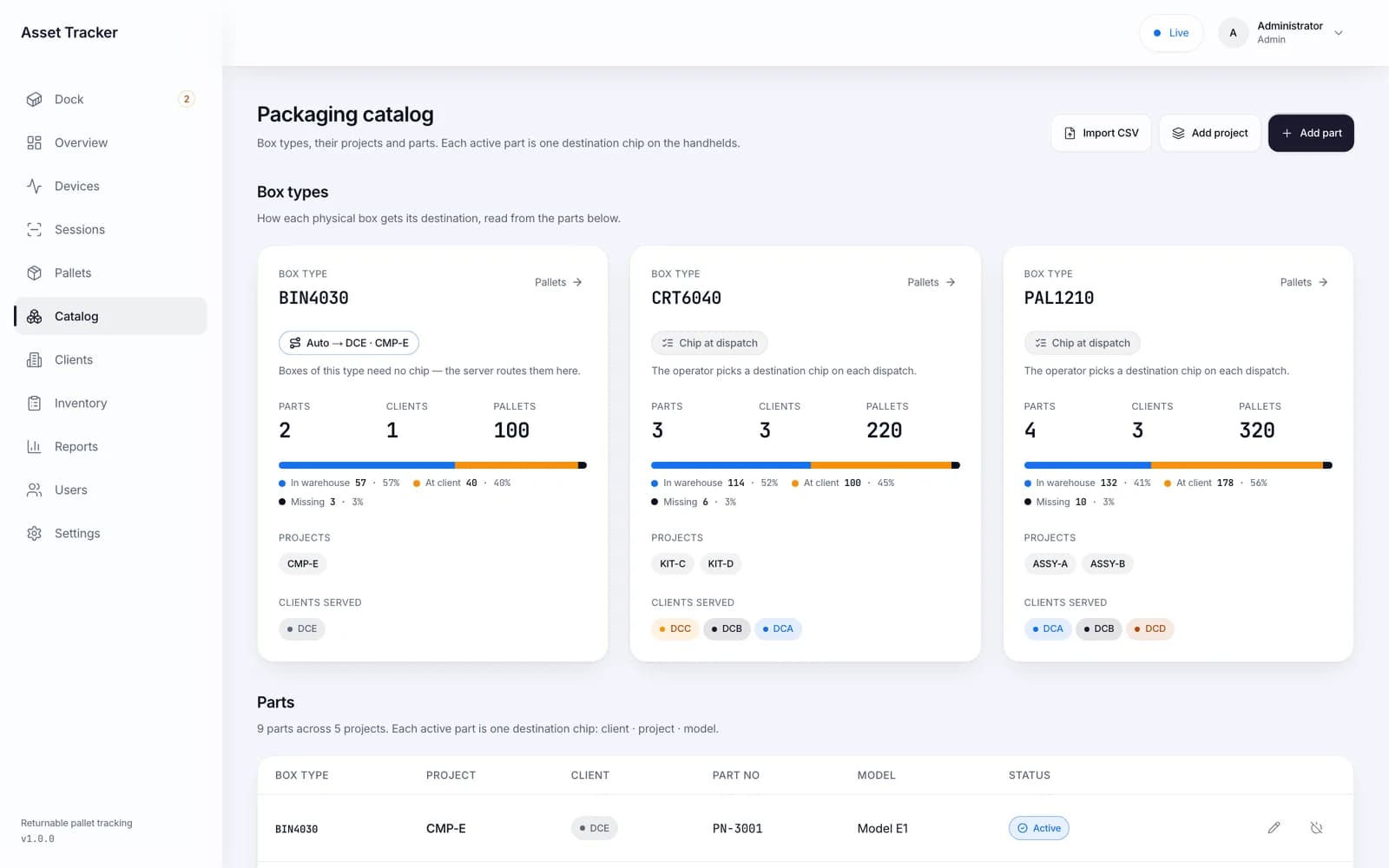
Task: Click the Auto → DCE · CMP-E chip
Action: [x=349, y=343]
